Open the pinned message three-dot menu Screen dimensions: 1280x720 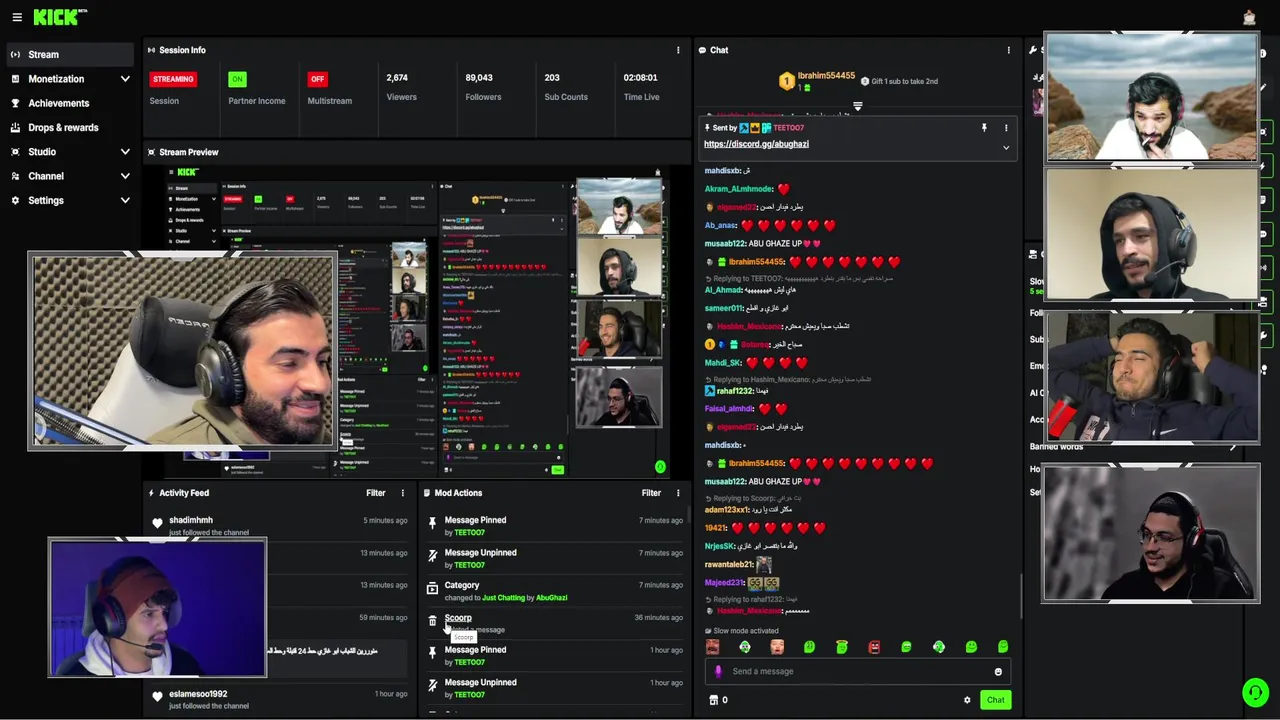1006,128
